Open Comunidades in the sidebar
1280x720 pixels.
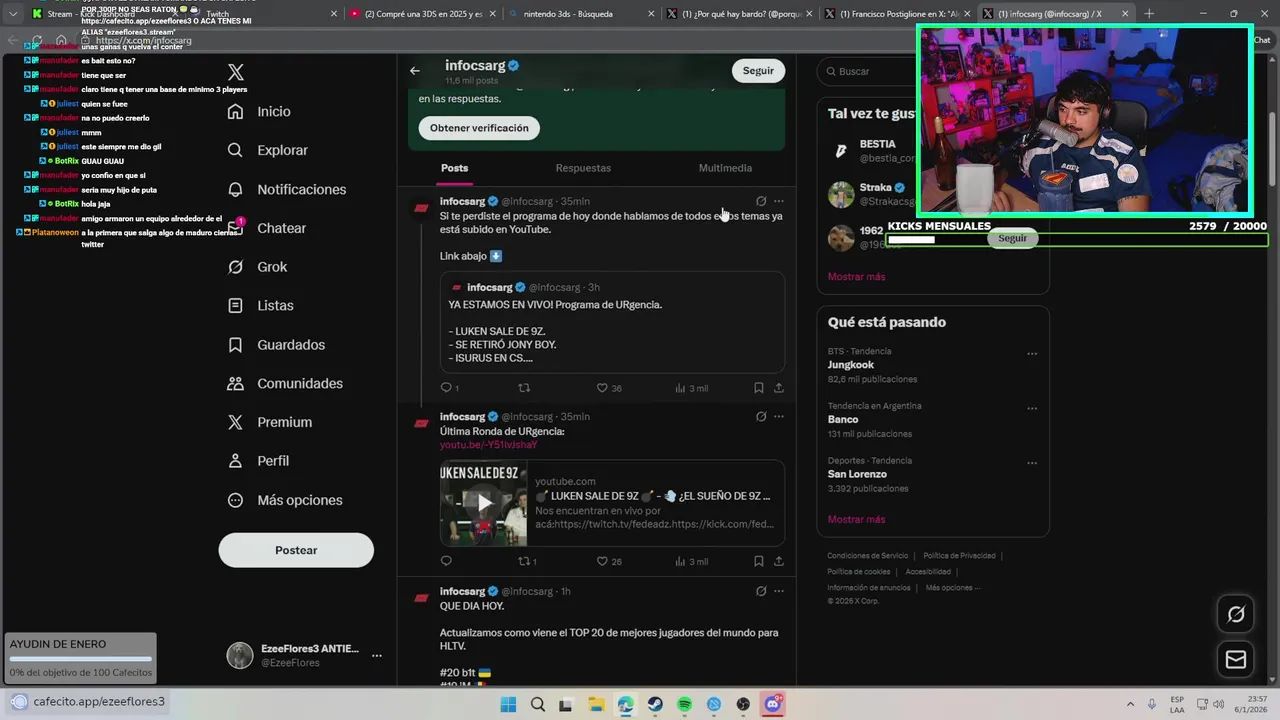point(285,383)
